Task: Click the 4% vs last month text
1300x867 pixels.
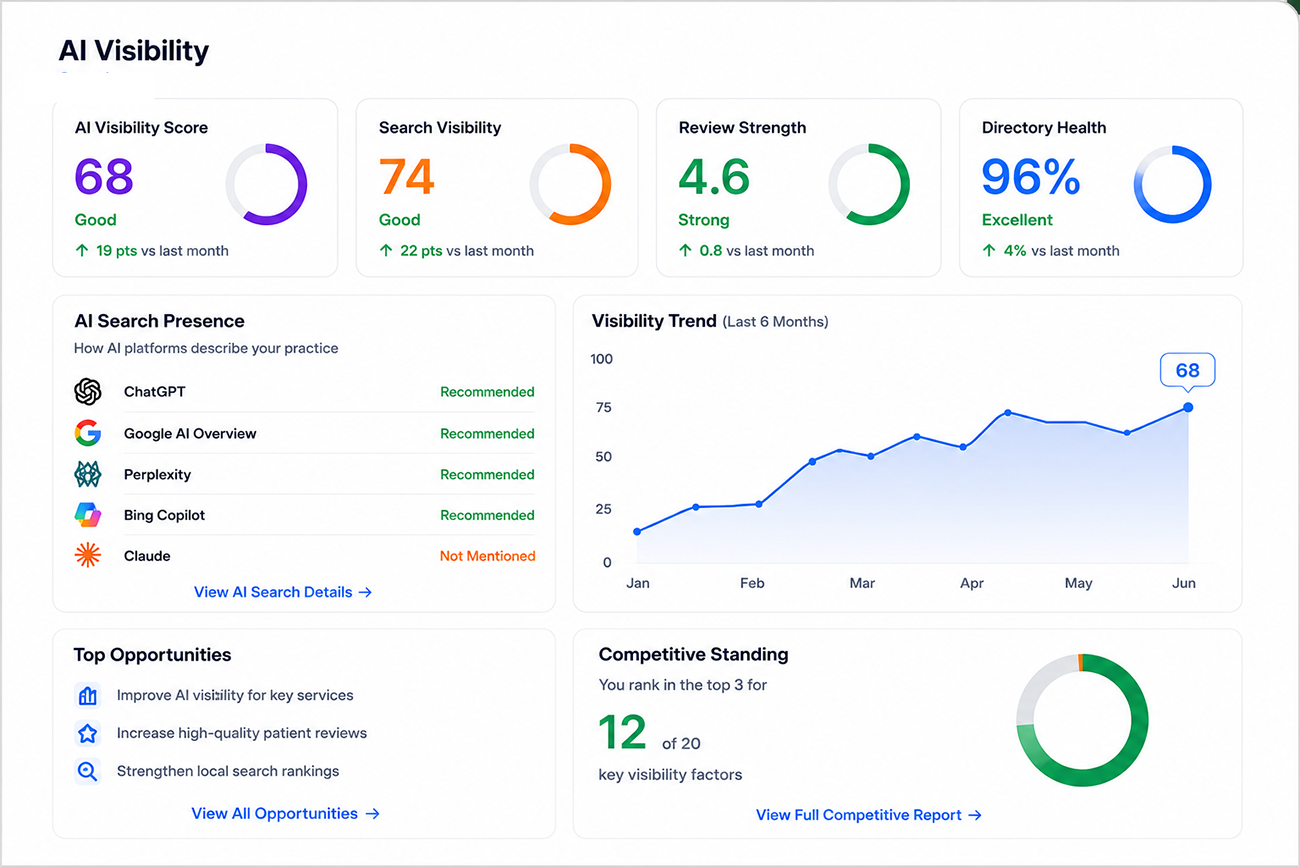Action: tap(1061, 251)
